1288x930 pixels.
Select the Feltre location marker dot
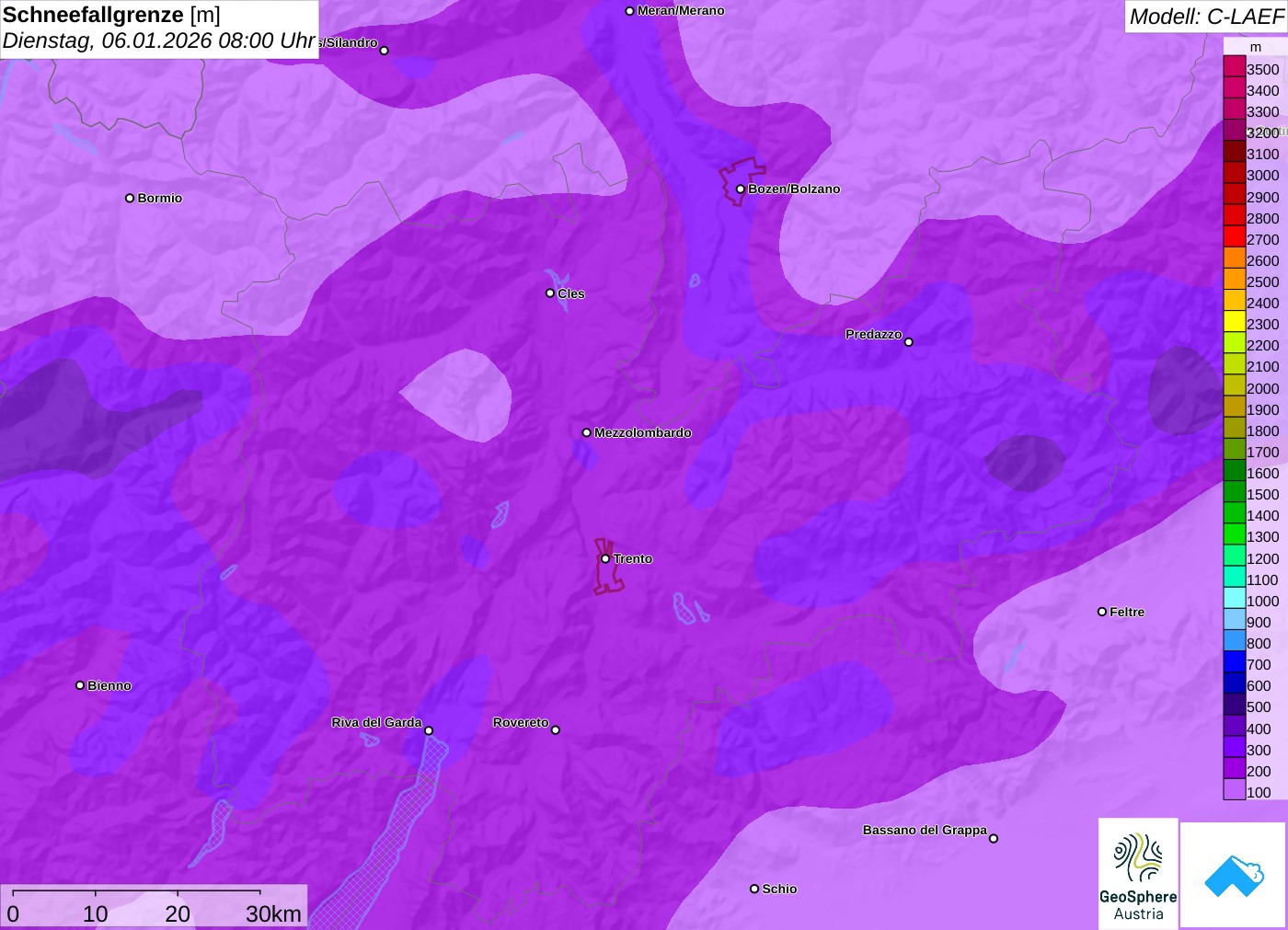pos(1102,612)
